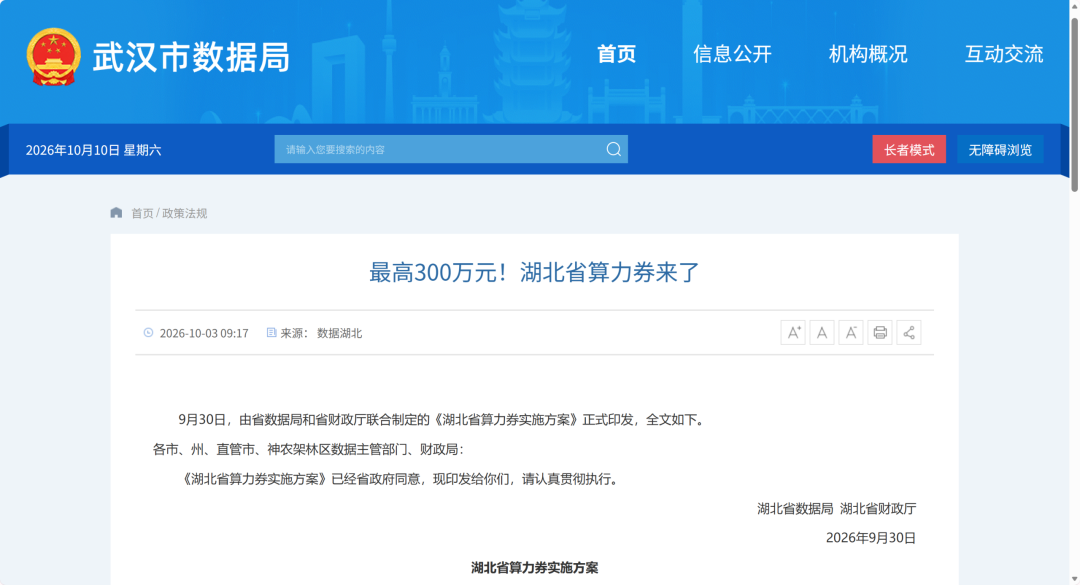Click the source document icon

[271, 333]
